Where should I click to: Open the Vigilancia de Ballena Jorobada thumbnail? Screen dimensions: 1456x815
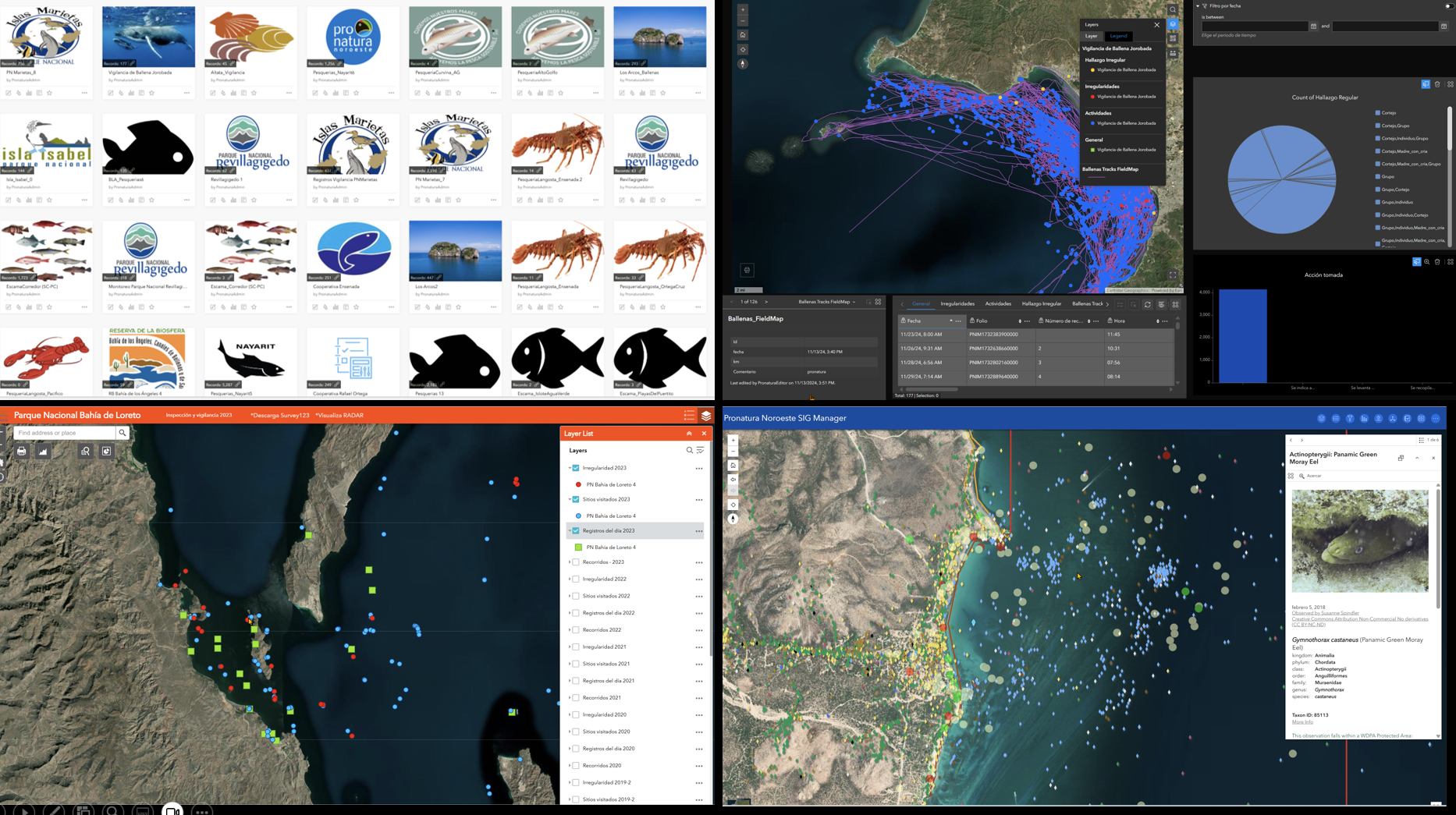148,37
